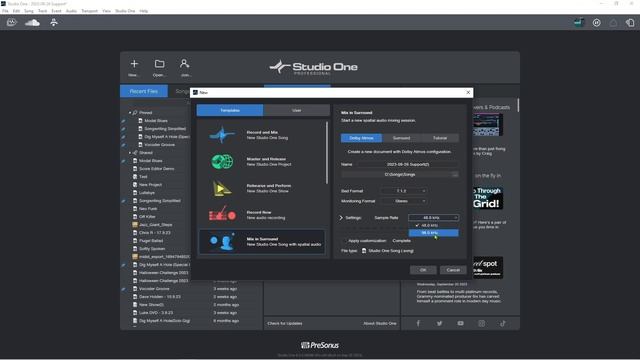Open the File menu
This screenshot has width=640, height=360.
pos(5,11)
